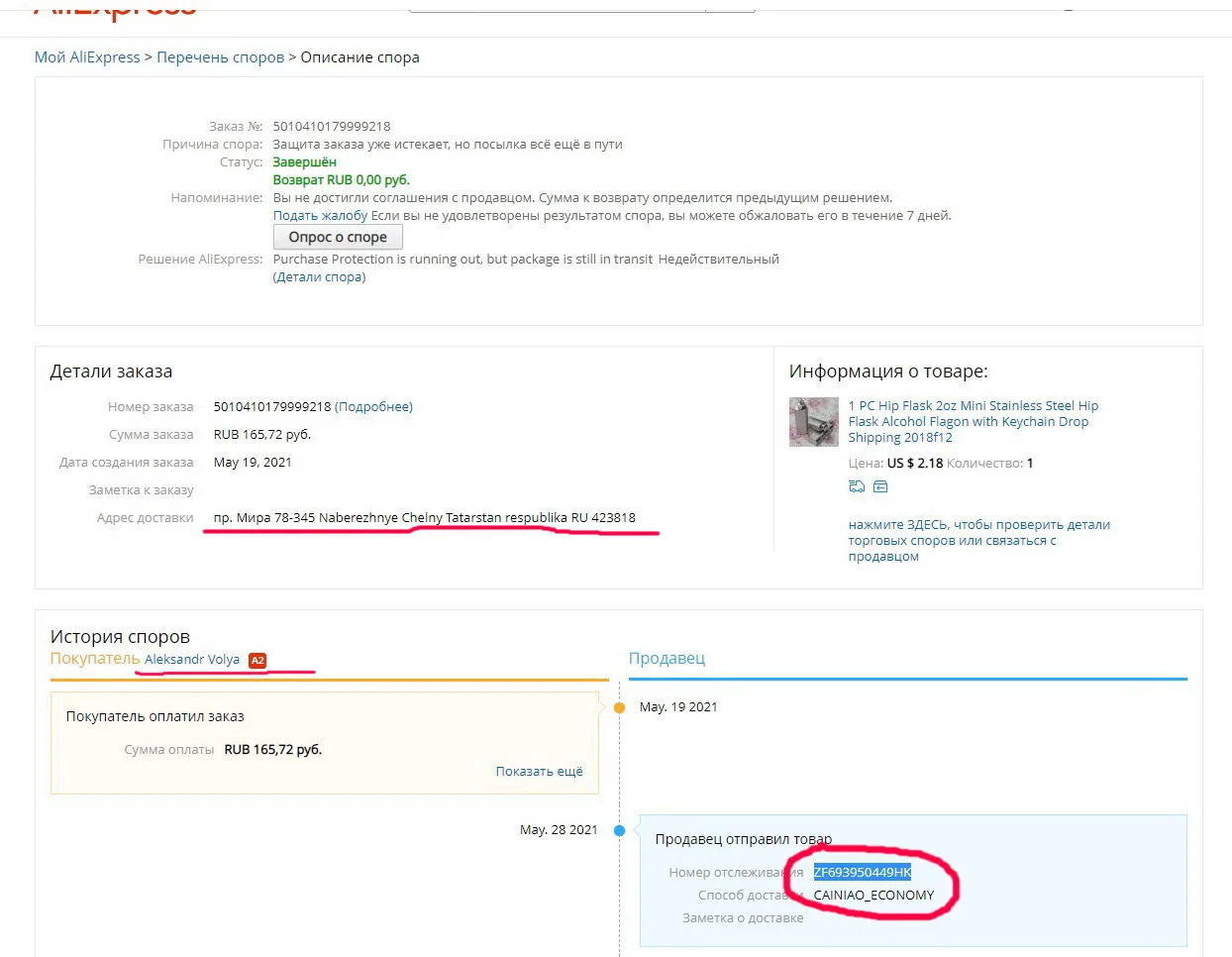Click the Сумма оплаты RUB 165,72 руб. value
This screenshot has height=957, width=1232.
click(273, 750)
